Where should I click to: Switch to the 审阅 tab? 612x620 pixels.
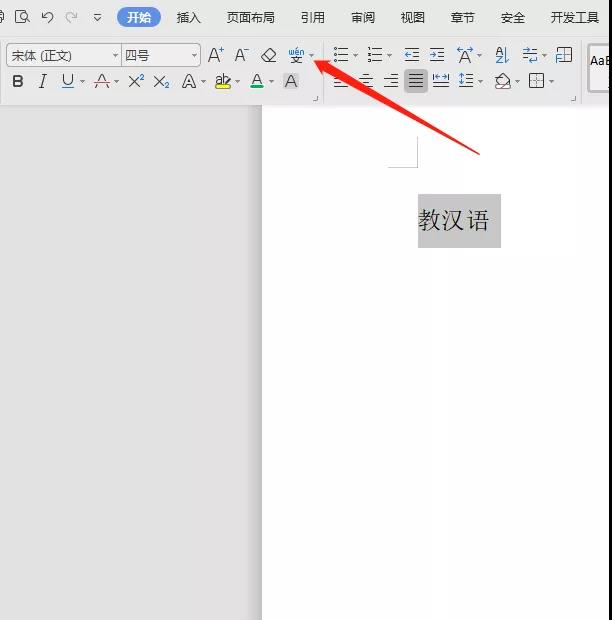363,17
